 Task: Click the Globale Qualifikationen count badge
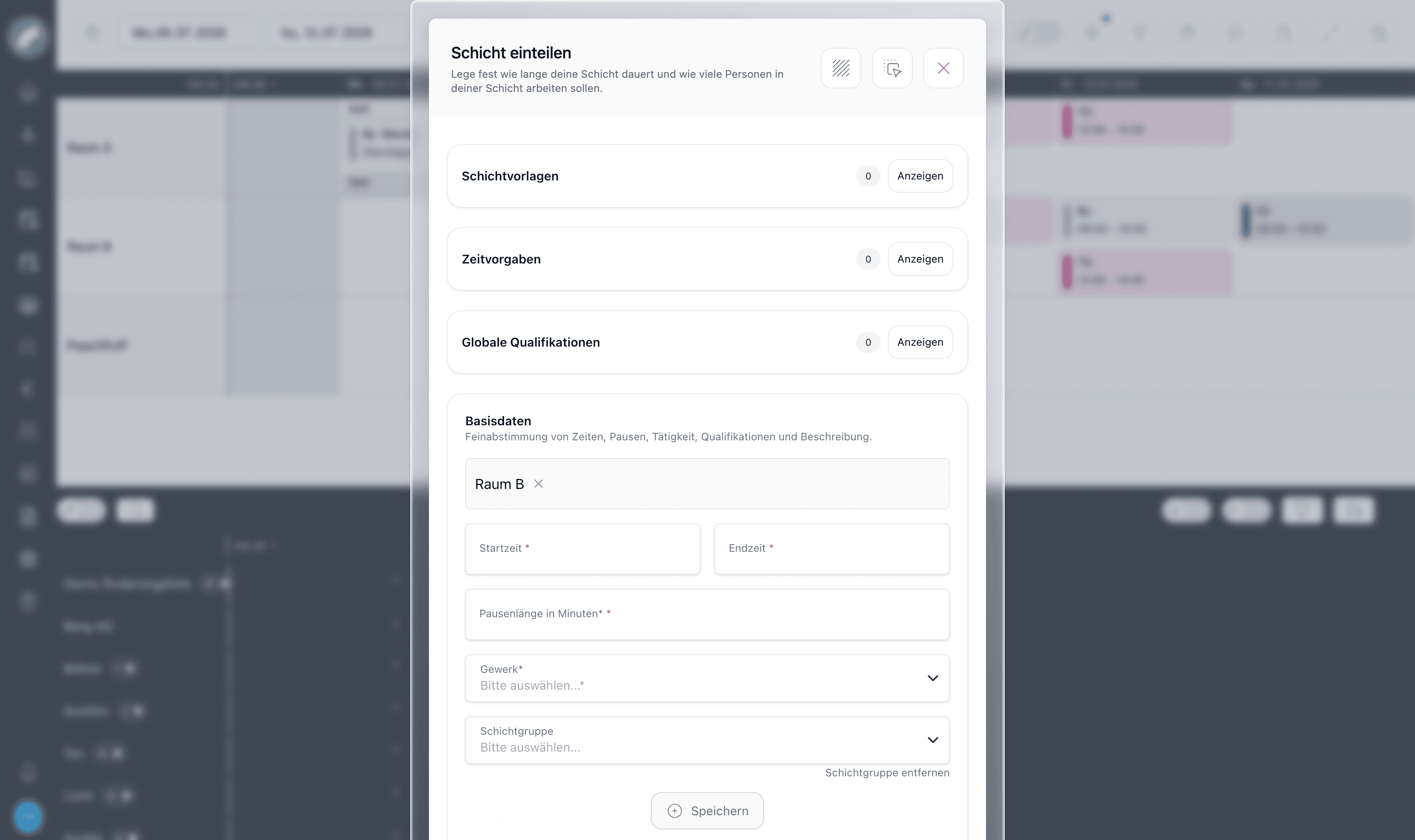click(868, 342)
